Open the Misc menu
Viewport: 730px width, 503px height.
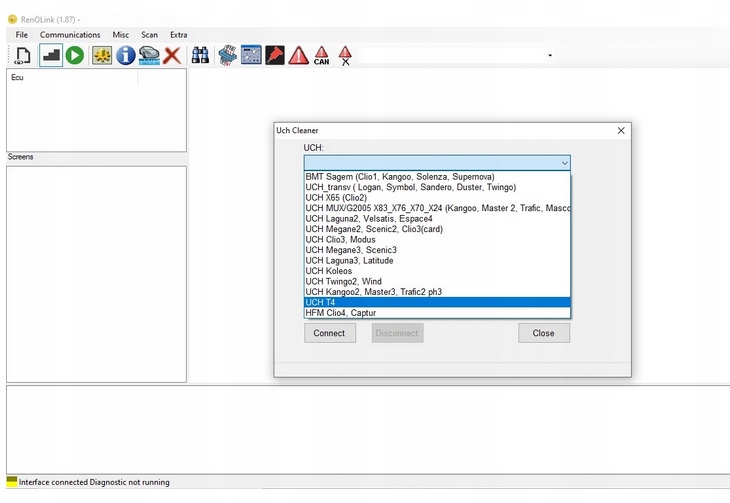(x=121, y=35)
